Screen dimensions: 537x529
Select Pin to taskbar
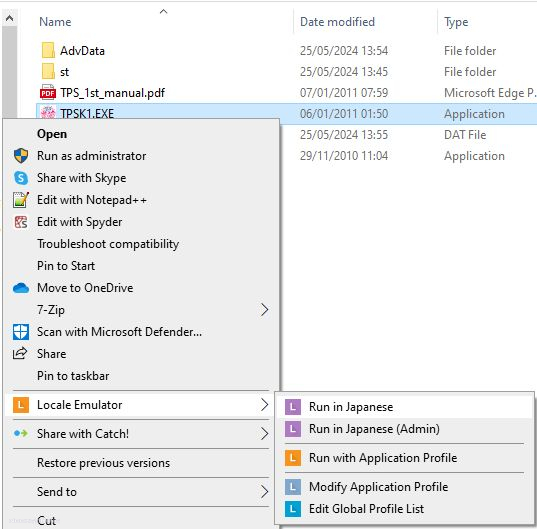pyautogui.click(x=141, y=376)
